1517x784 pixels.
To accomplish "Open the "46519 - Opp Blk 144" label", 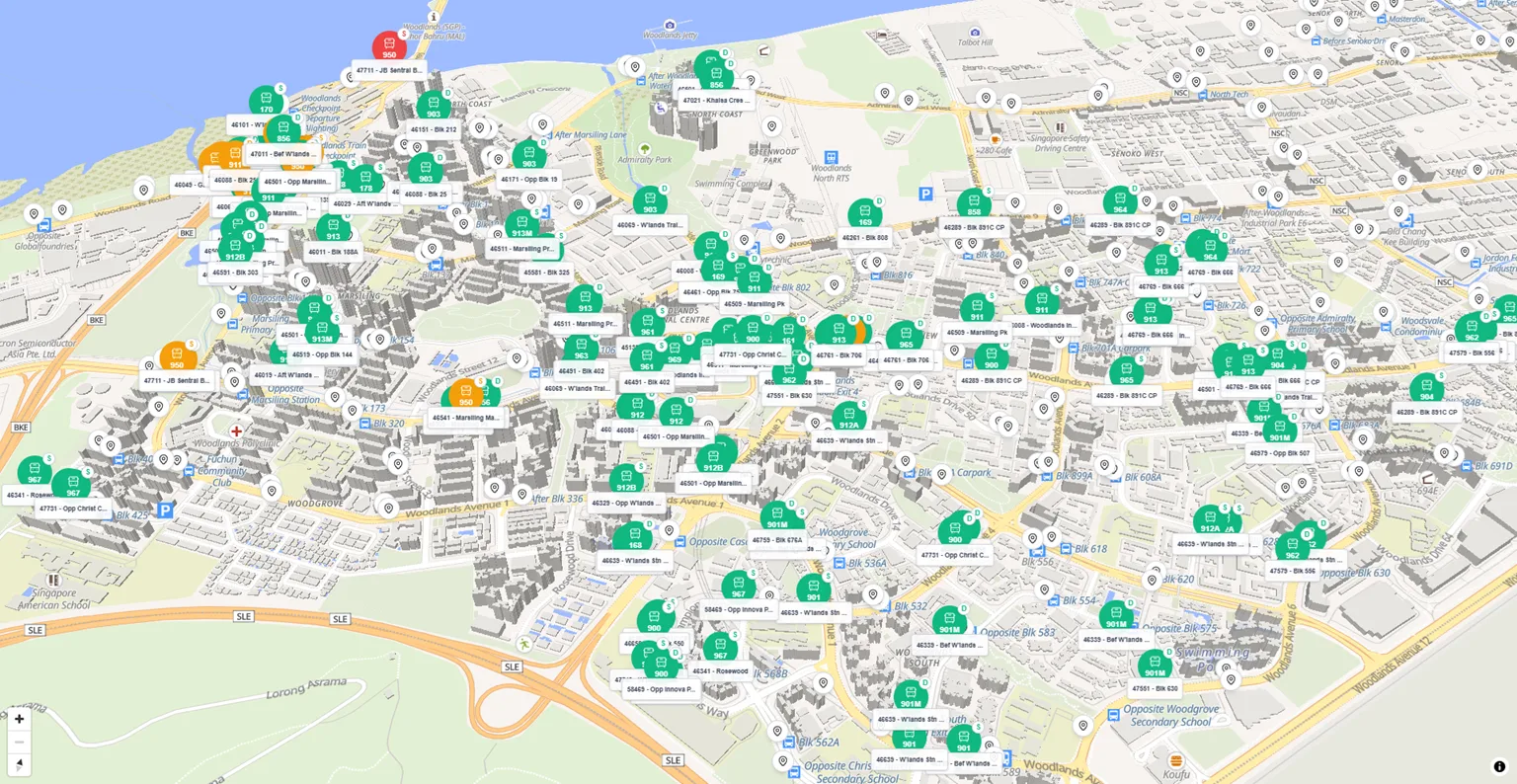I will [322, 354].
